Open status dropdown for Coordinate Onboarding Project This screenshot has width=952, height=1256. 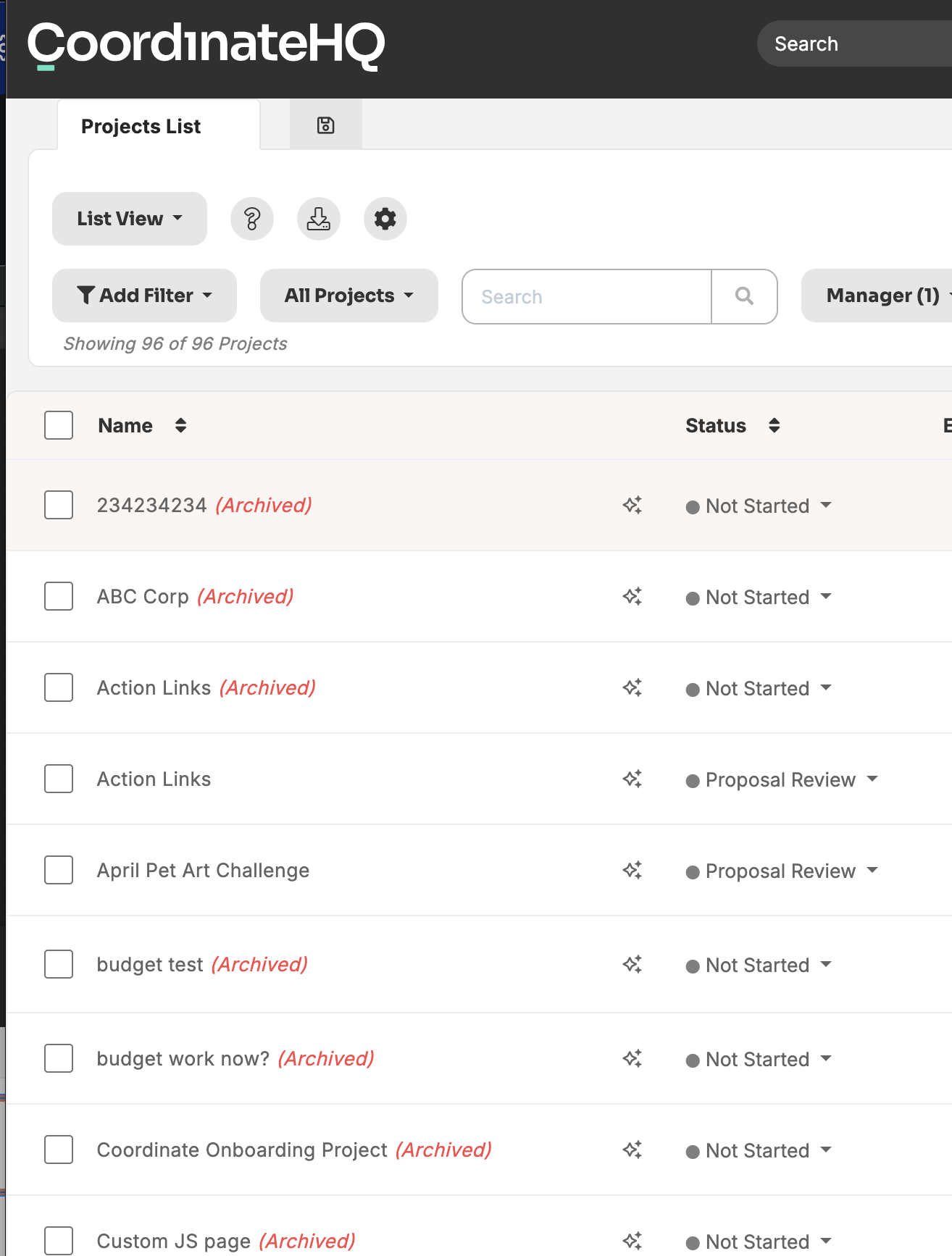tap(759, 1150)
